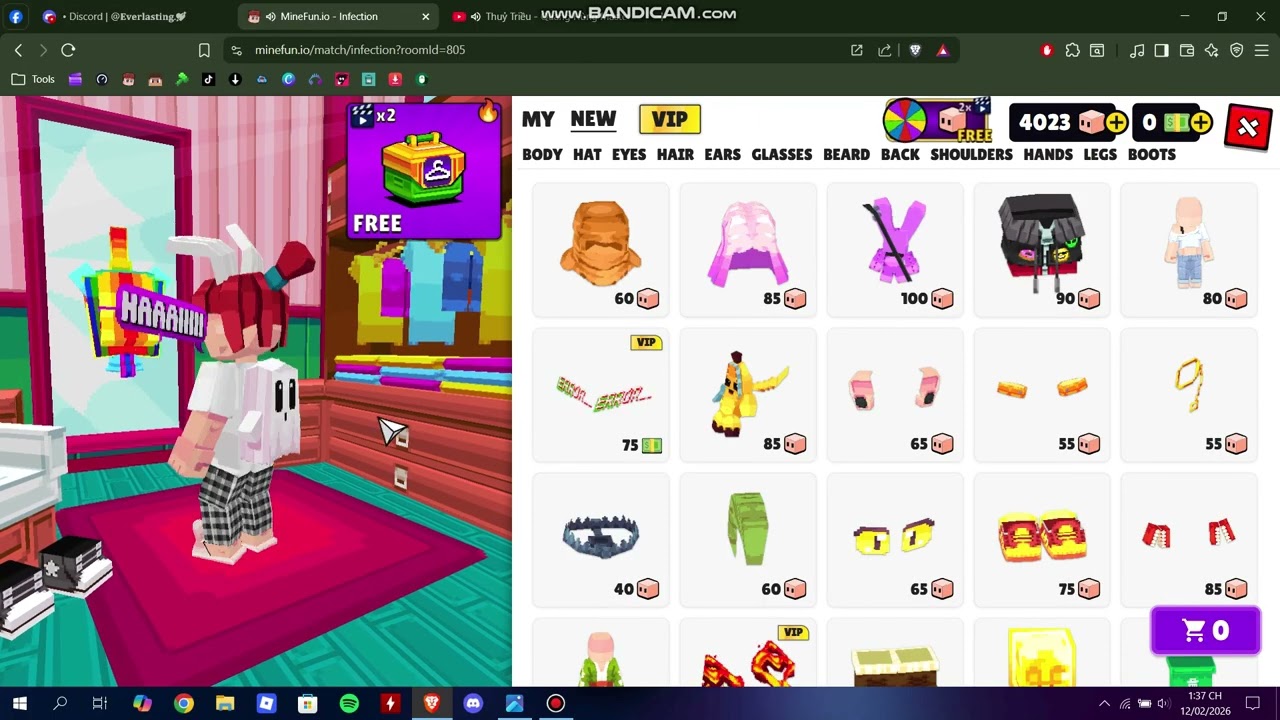Image resolution: width=1280 pixels, height=720 pixels.
Task: Claim the FREE x2 clothing chest
Action: click(424, 170)
